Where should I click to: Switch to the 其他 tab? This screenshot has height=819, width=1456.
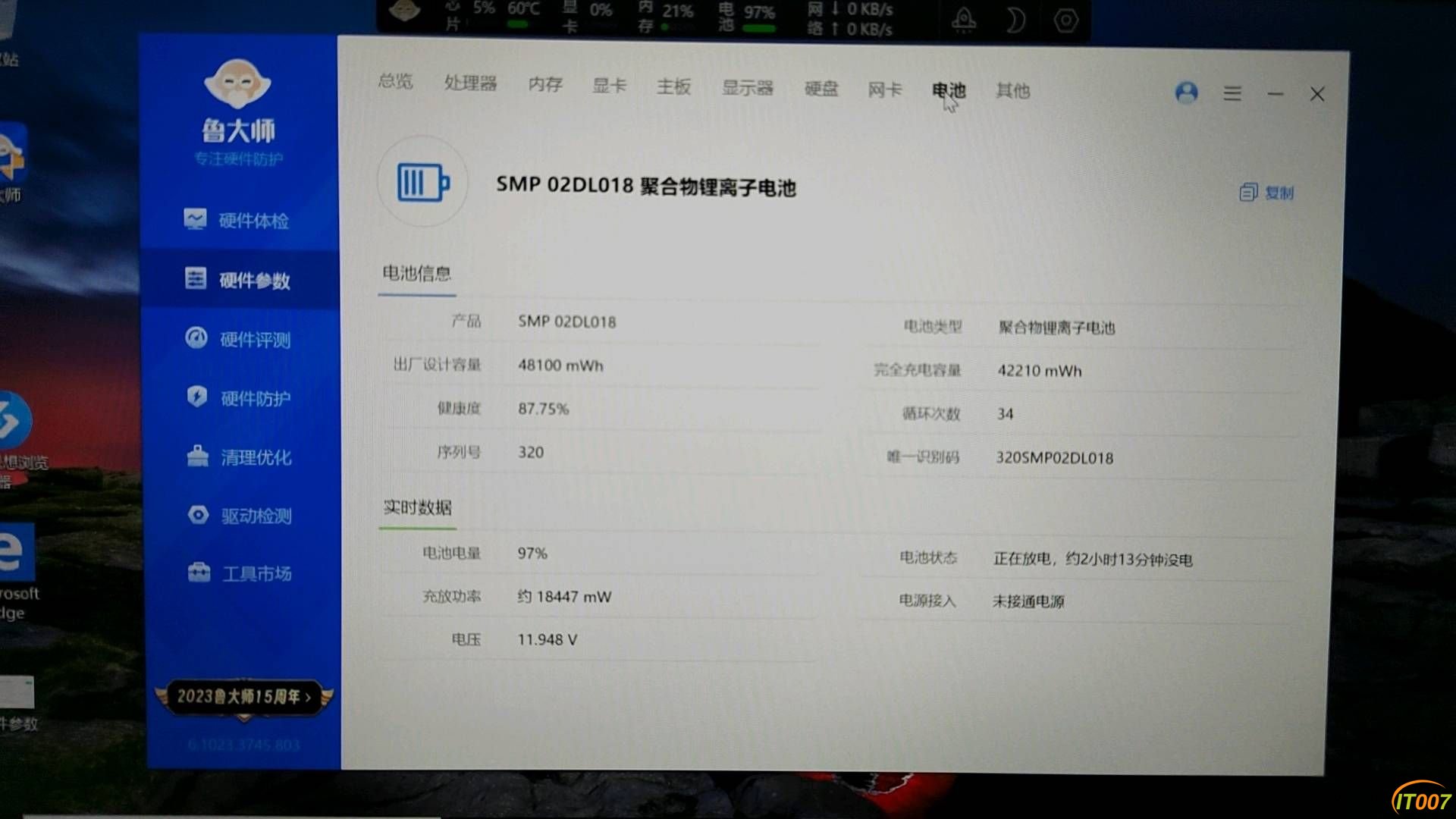click(1012, 91)
